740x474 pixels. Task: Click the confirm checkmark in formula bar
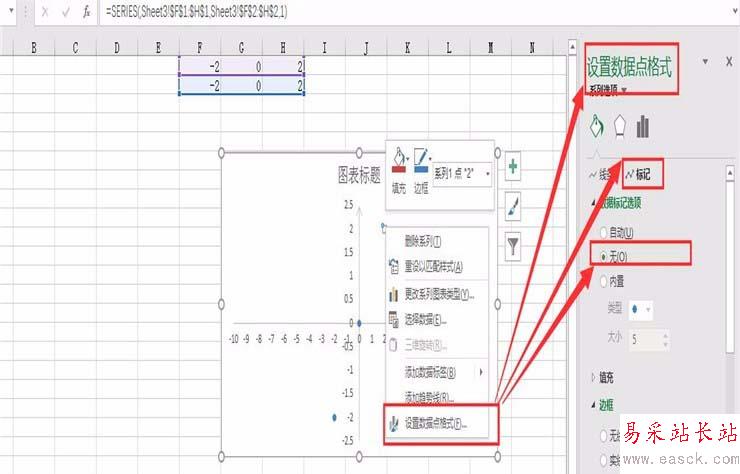tap(66, 12)
